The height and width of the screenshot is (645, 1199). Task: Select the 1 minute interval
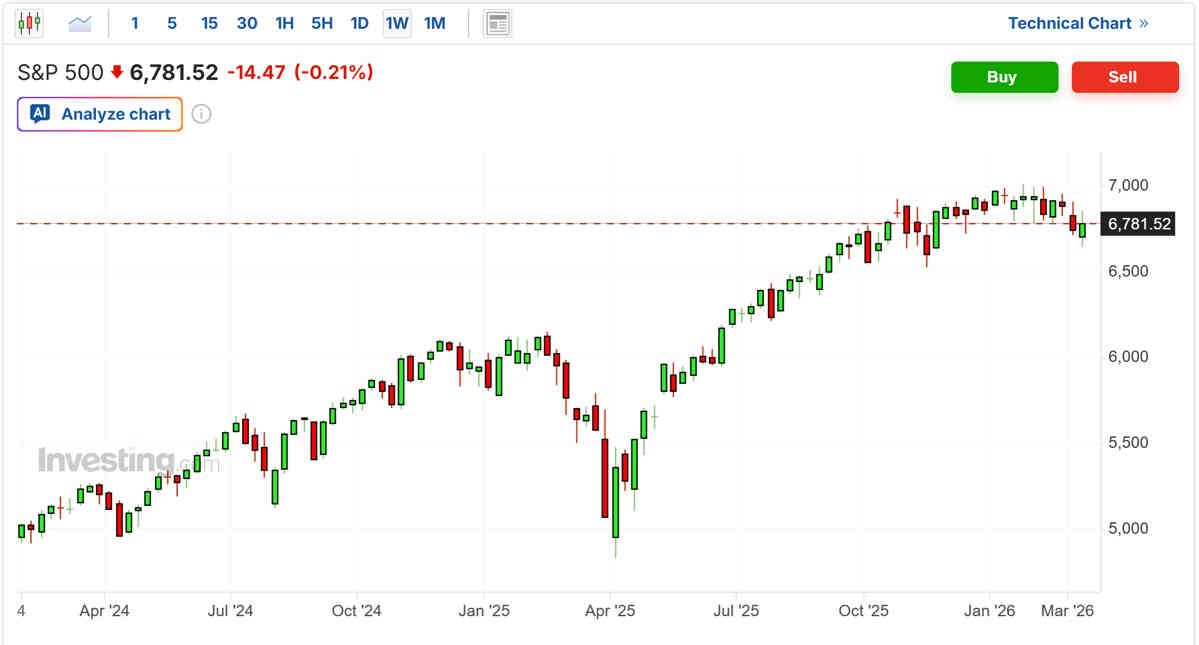tap(135, 23)
